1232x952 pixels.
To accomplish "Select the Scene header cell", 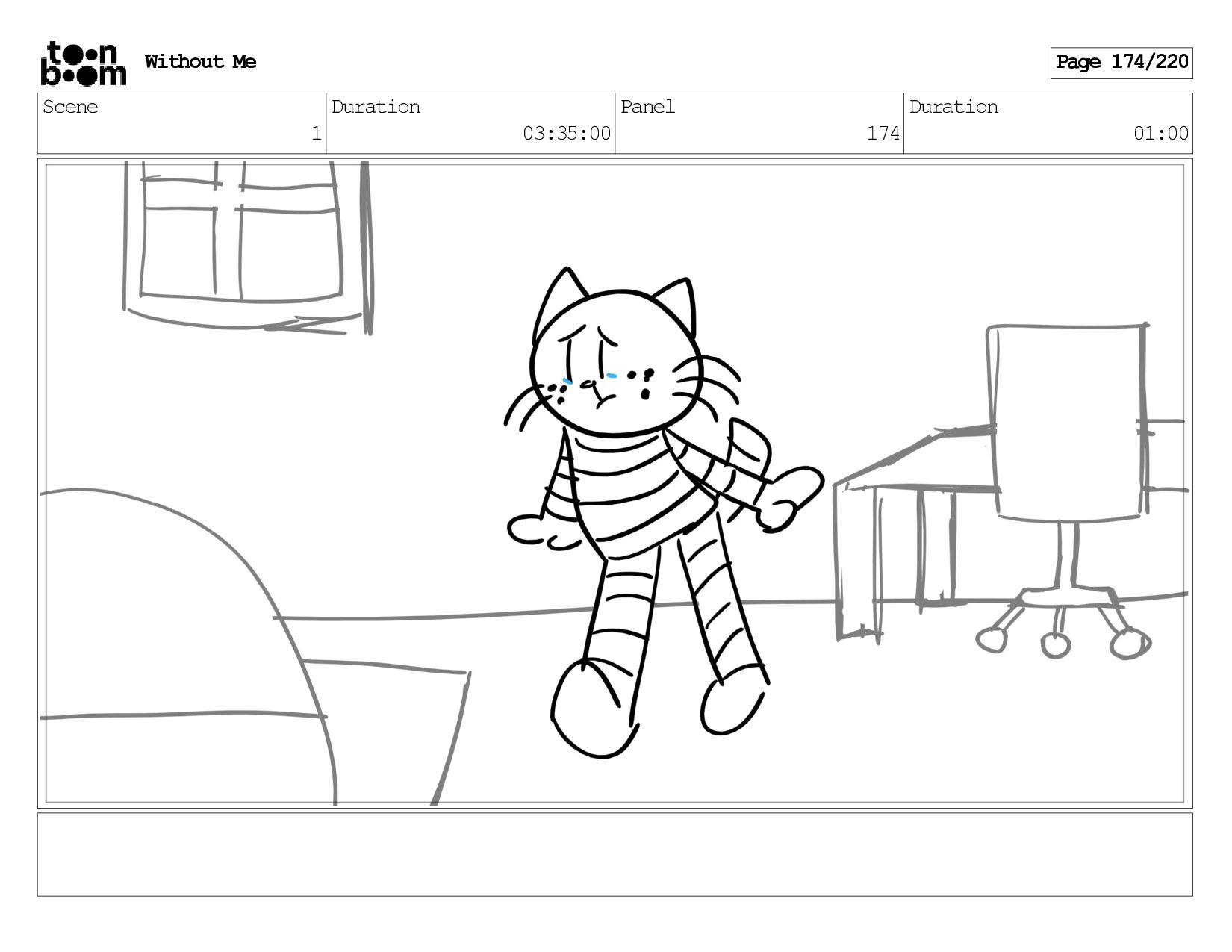I will click(181, 123).
